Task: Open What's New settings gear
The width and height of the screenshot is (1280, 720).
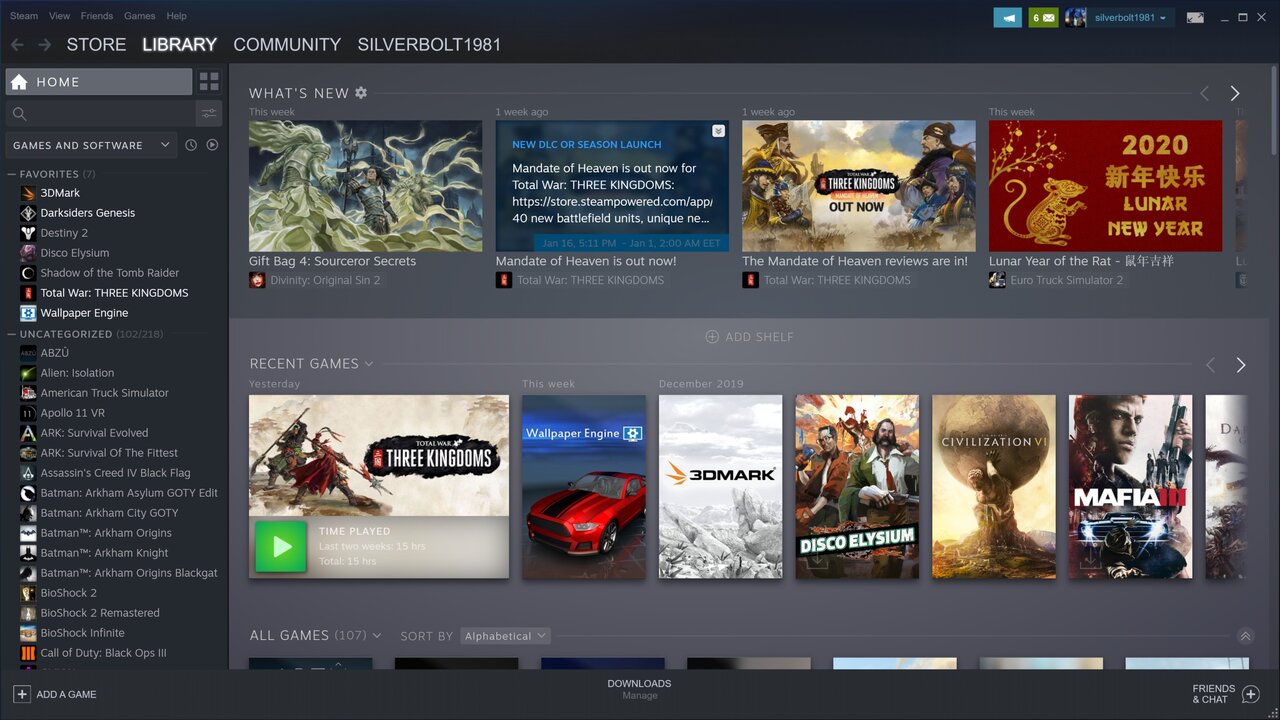Action: click(x=361, y=93)
